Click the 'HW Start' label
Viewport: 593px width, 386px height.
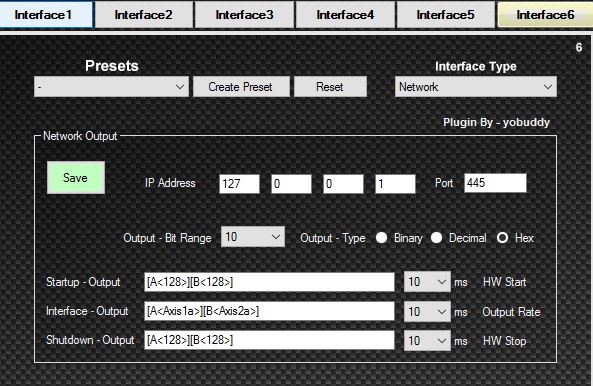(x=505, y=282)
